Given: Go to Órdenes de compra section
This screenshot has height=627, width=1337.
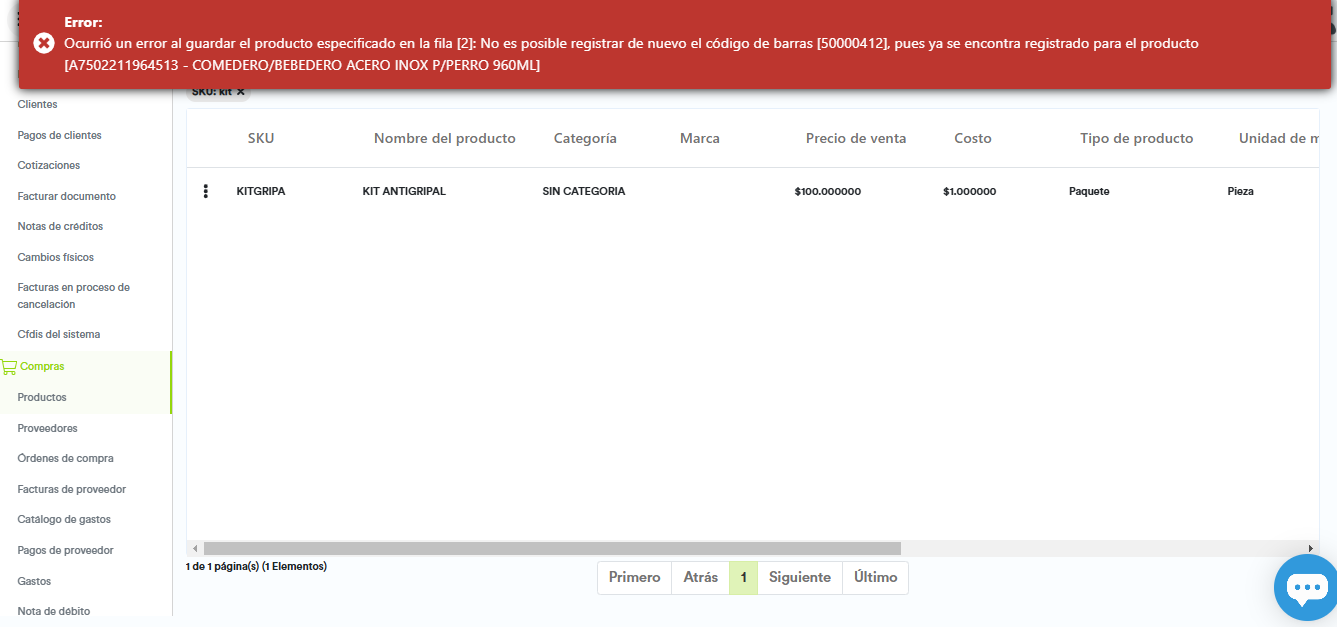Looking at the screenshot, I should pos(65,458).
